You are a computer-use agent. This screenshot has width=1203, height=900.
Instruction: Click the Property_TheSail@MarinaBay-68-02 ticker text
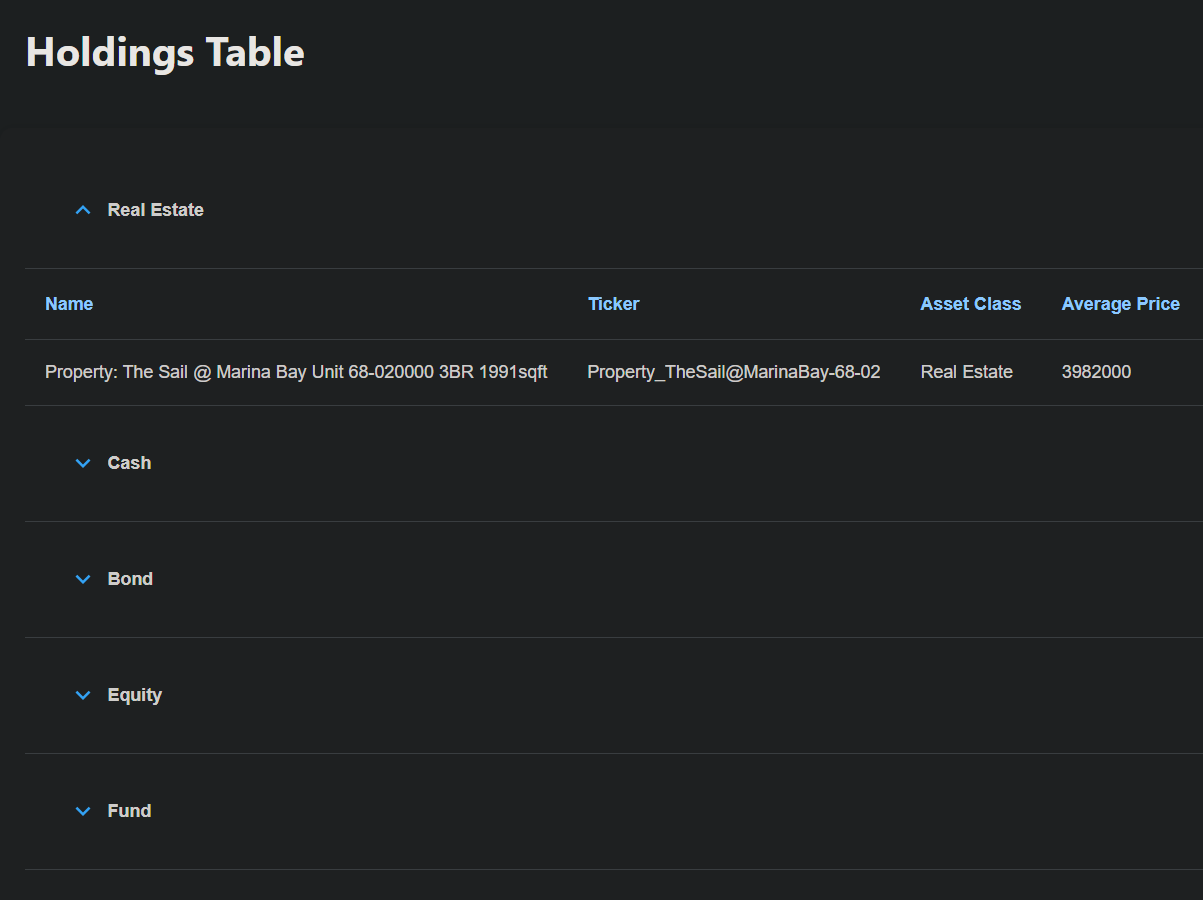coord(734,371)
